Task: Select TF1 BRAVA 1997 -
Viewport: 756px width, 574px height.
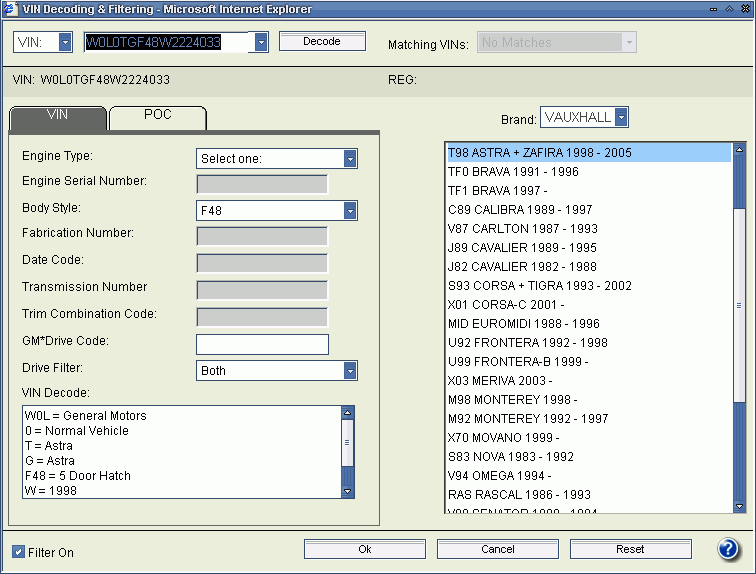Action: pos(589,190)
